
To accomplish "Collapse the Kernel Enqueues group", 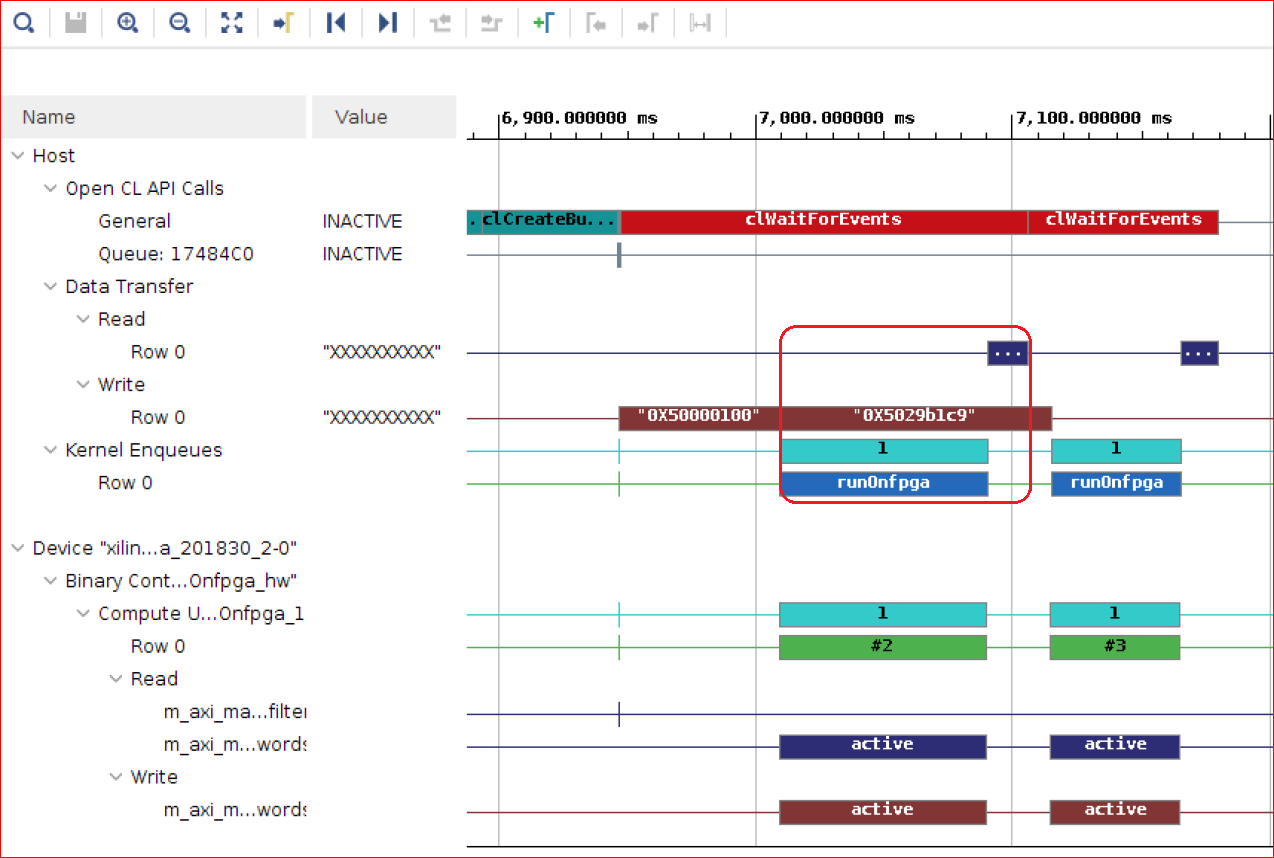I will pos(51,451).
